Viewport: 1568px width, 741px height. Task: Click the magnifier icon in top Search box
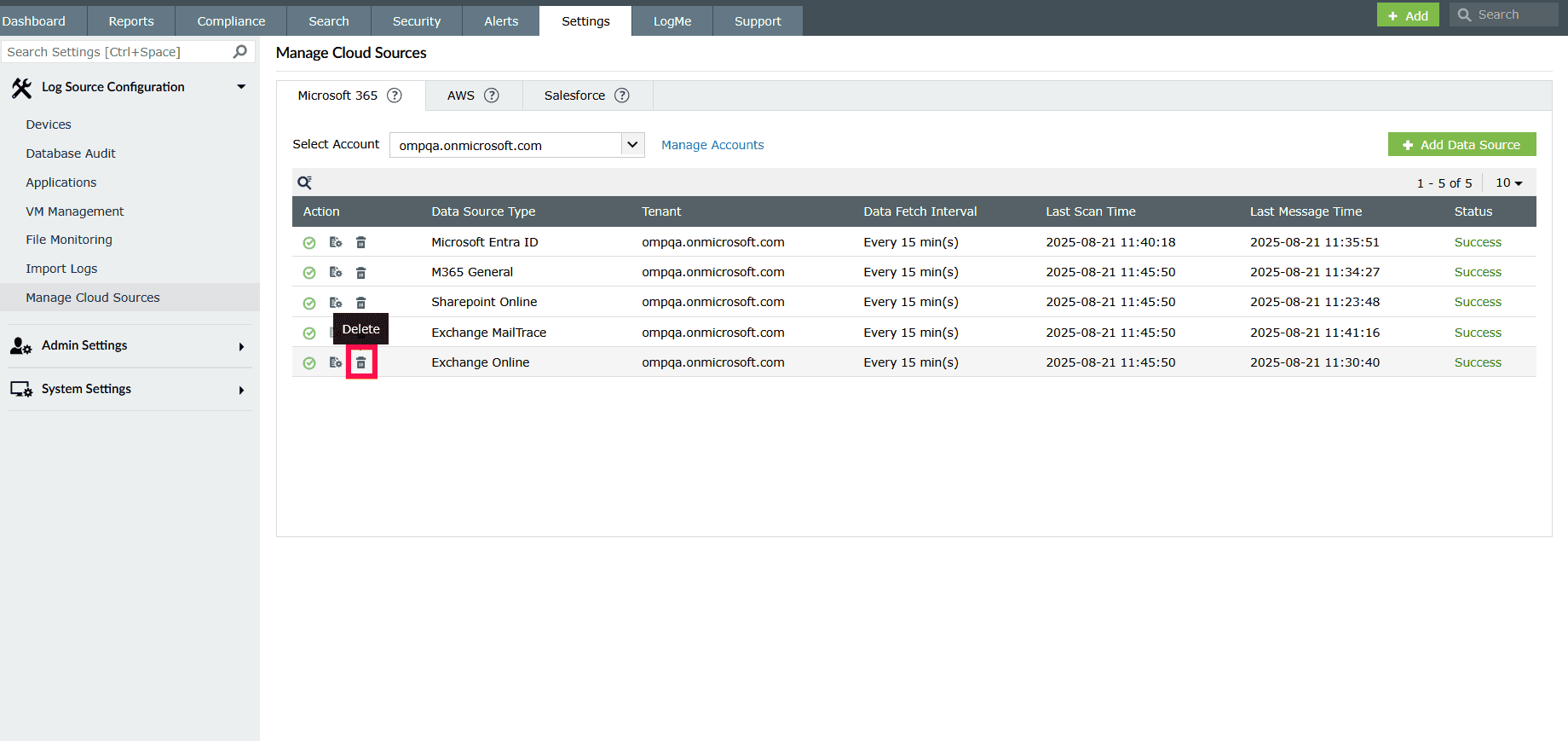pyautogui.click(x=1464, y=14)
